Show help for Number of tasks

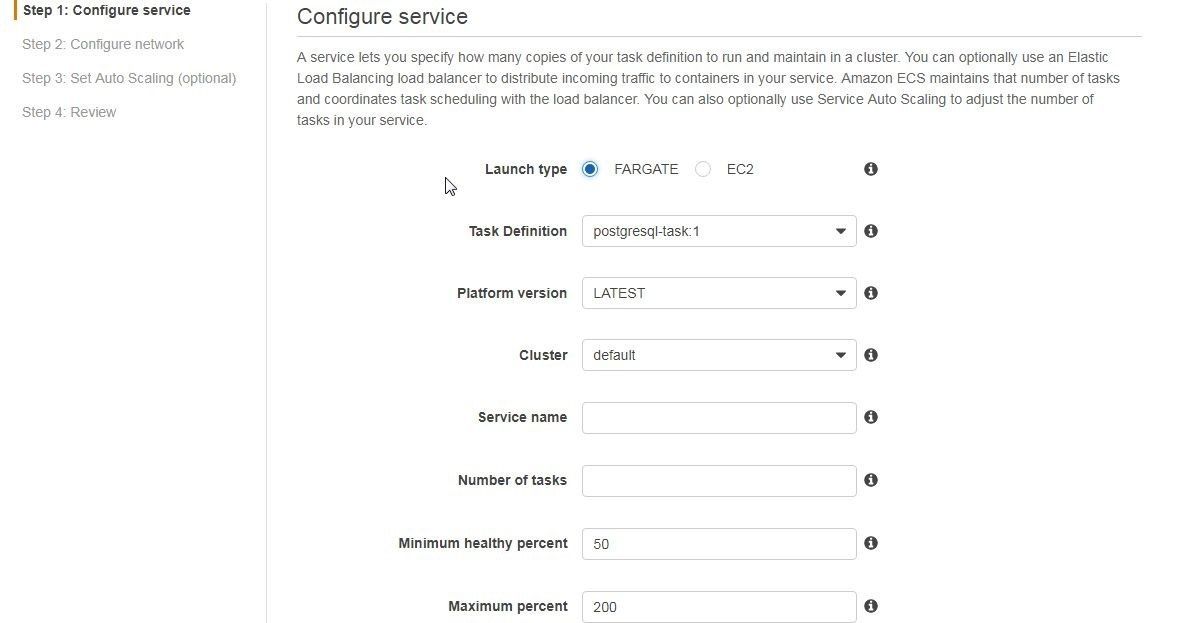(x=871, y=480)
